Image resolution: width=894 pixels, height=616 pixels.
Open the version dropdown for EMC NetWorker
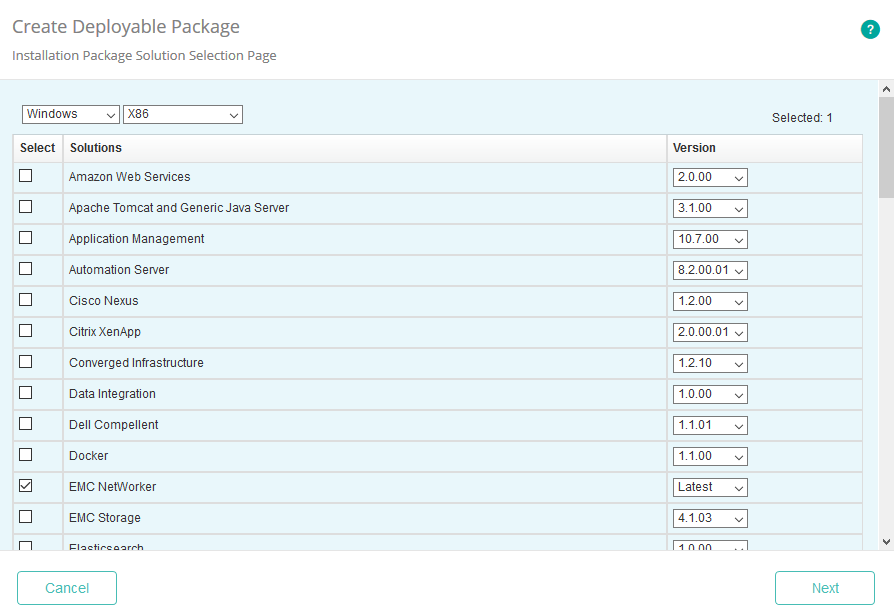coord(710,487)
